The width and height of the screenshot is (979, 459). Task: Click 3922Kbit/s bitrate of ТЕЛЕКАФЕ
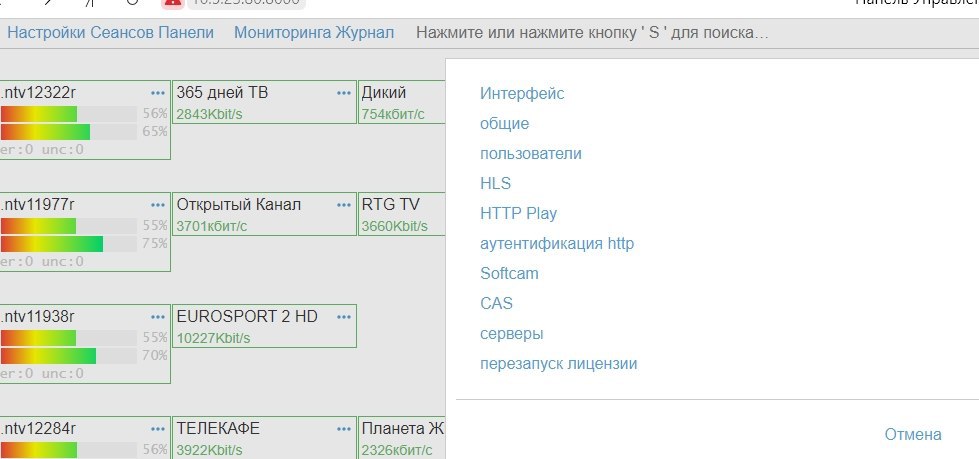(x=209, y=450)
